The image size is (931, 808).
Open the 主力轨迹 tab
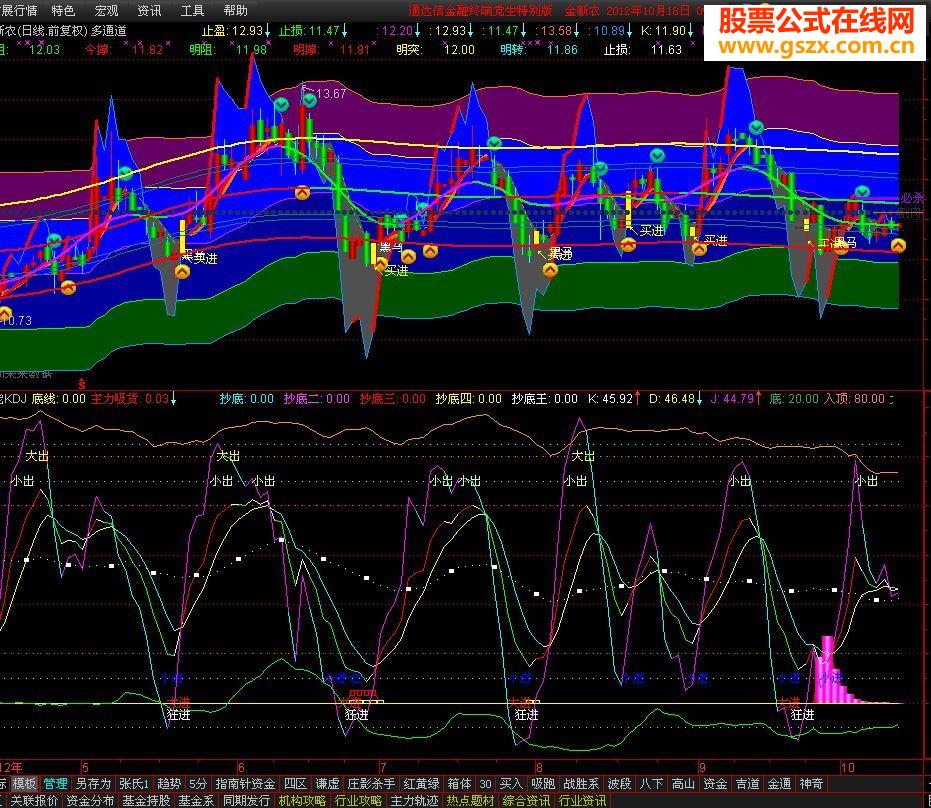414,800
